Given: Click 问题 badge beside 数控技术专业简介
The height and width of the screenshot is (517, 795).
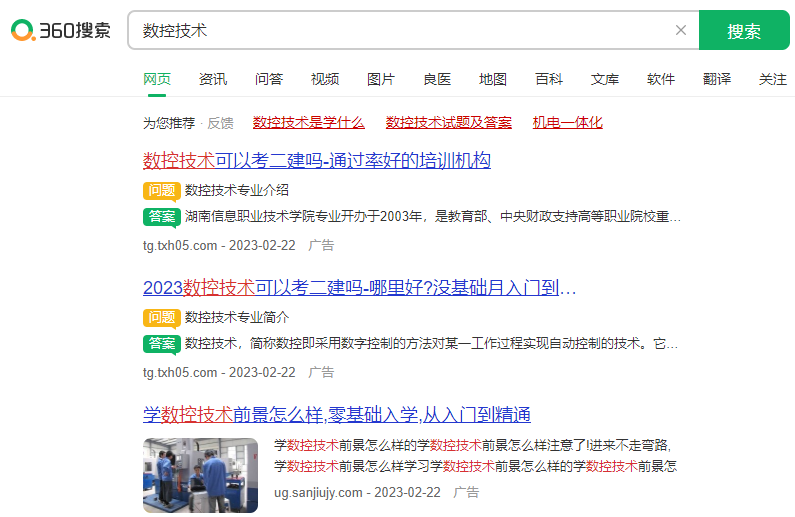Looking at the screenshot, I should pyautogui.click(x=162, y=318).
